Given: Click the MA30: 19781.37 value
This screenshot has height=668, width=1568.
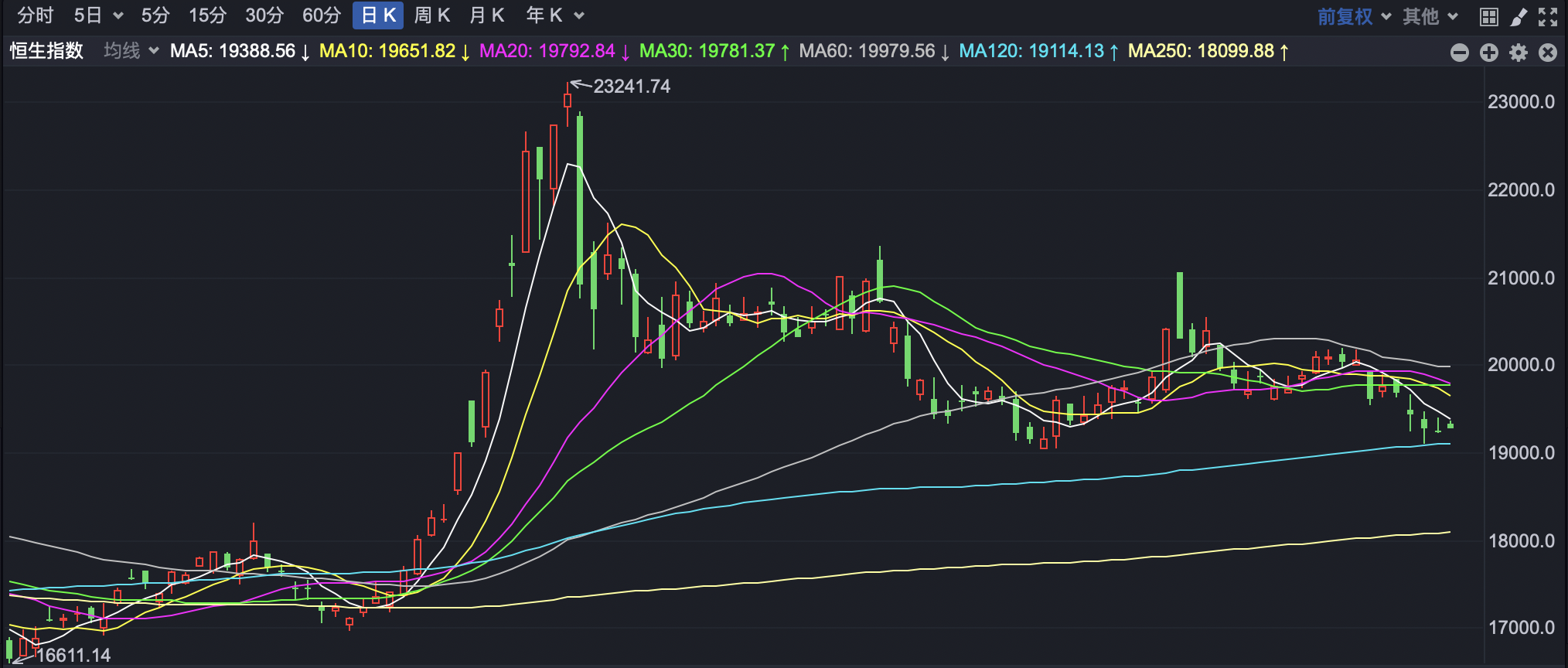Looking at the screenshot, I should 714,51.
